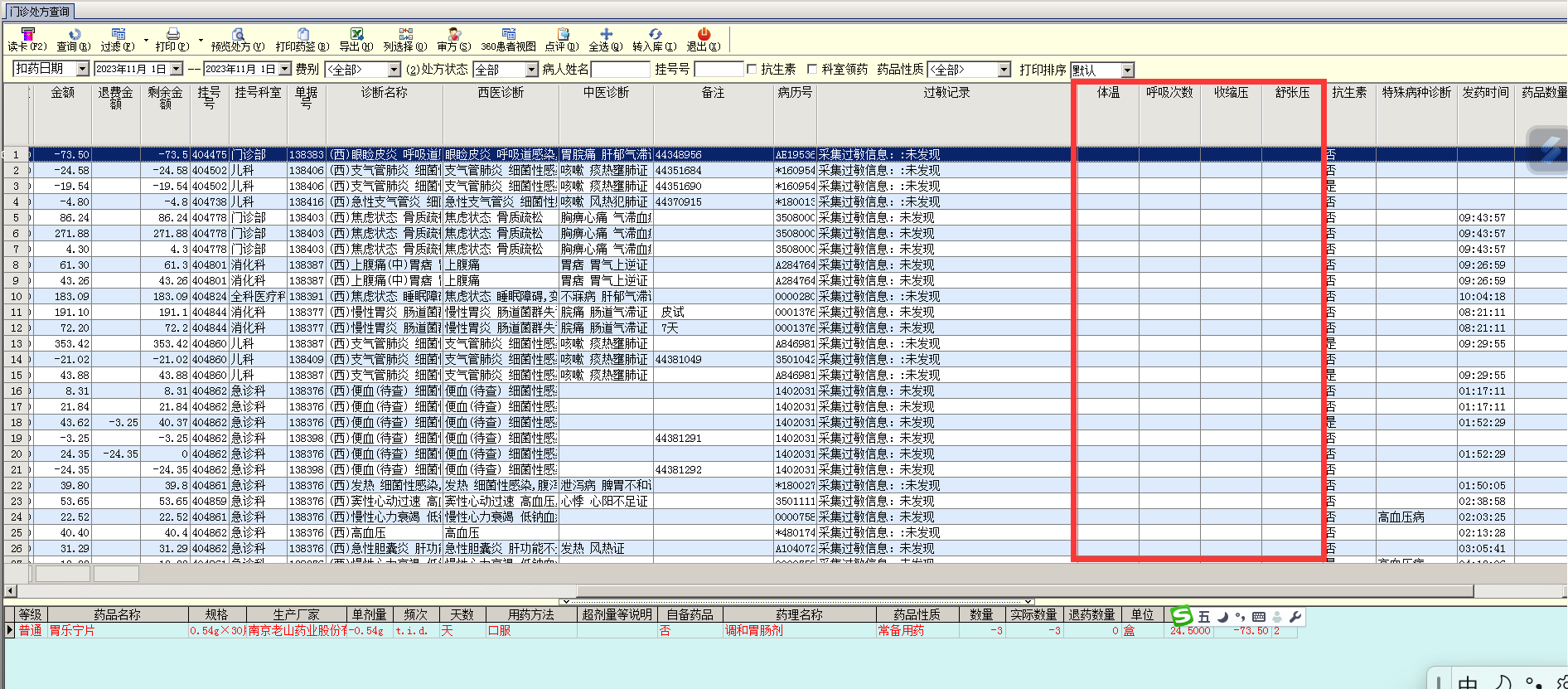The width and height of the screenshot is (1568, 689).
Task: Click the 特殊病种诊断 column header
Action: [1416, 114]
